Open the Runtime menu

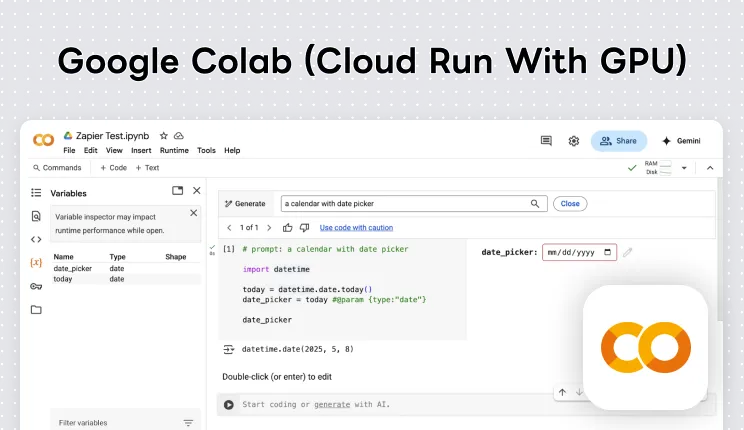tap(174, 150)
